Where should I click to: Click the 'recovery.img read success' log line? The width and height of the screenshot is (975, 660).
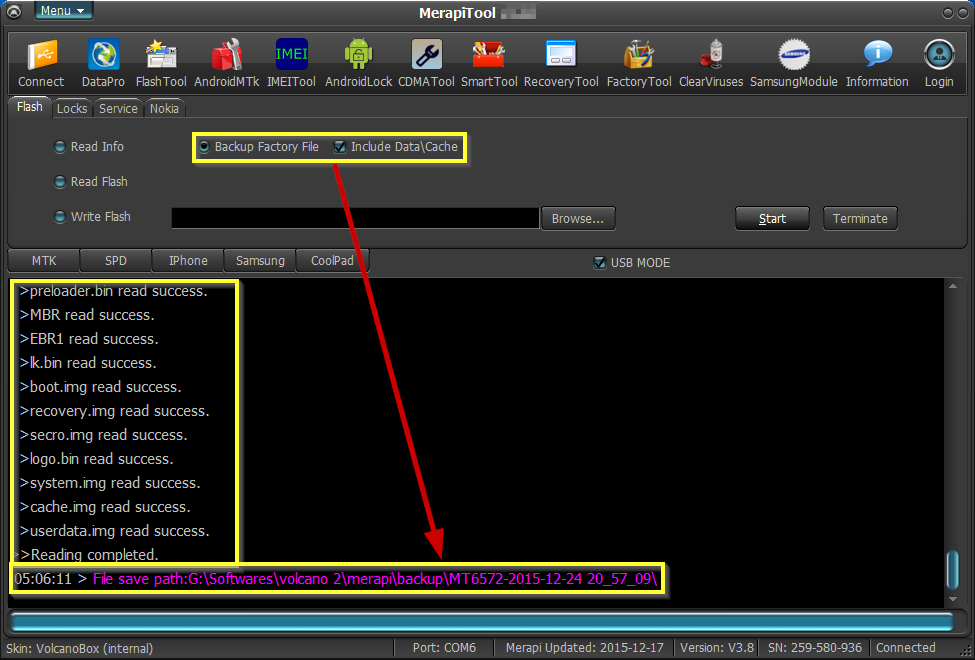click(114, 411)
